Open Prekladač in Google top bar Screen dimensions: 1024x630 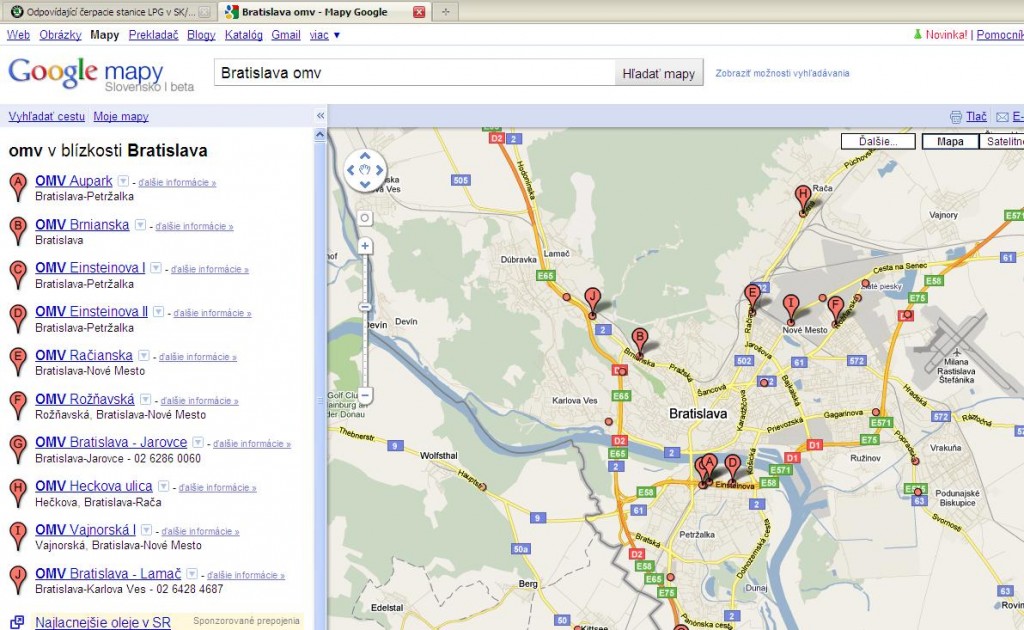tap(153, 35)
